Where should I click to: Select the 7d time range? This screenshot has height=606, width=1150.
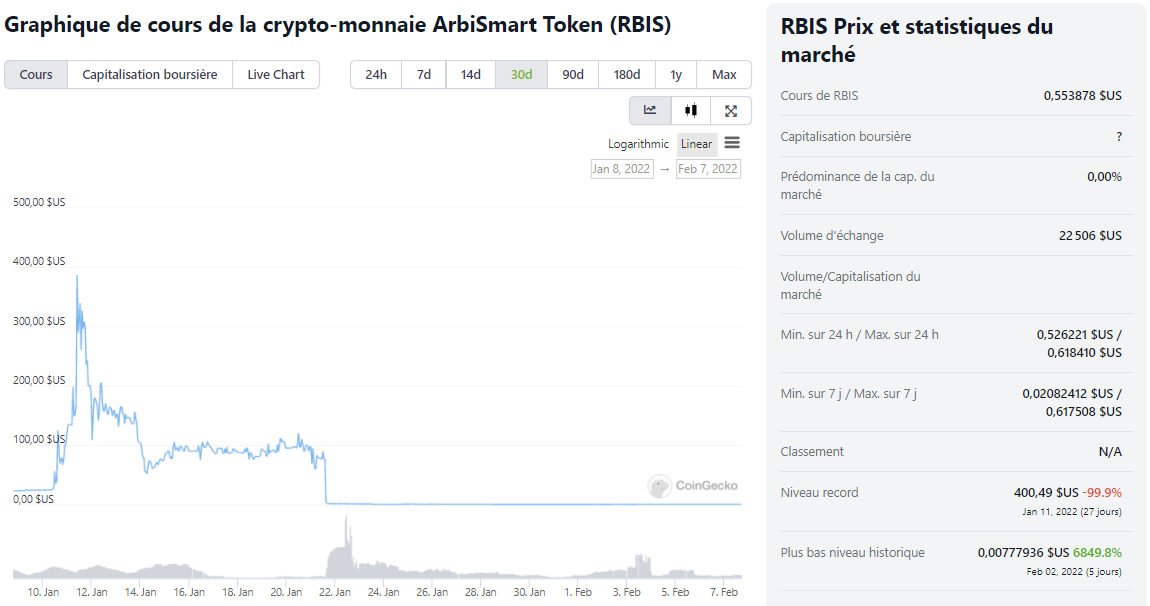coord(424,74)
